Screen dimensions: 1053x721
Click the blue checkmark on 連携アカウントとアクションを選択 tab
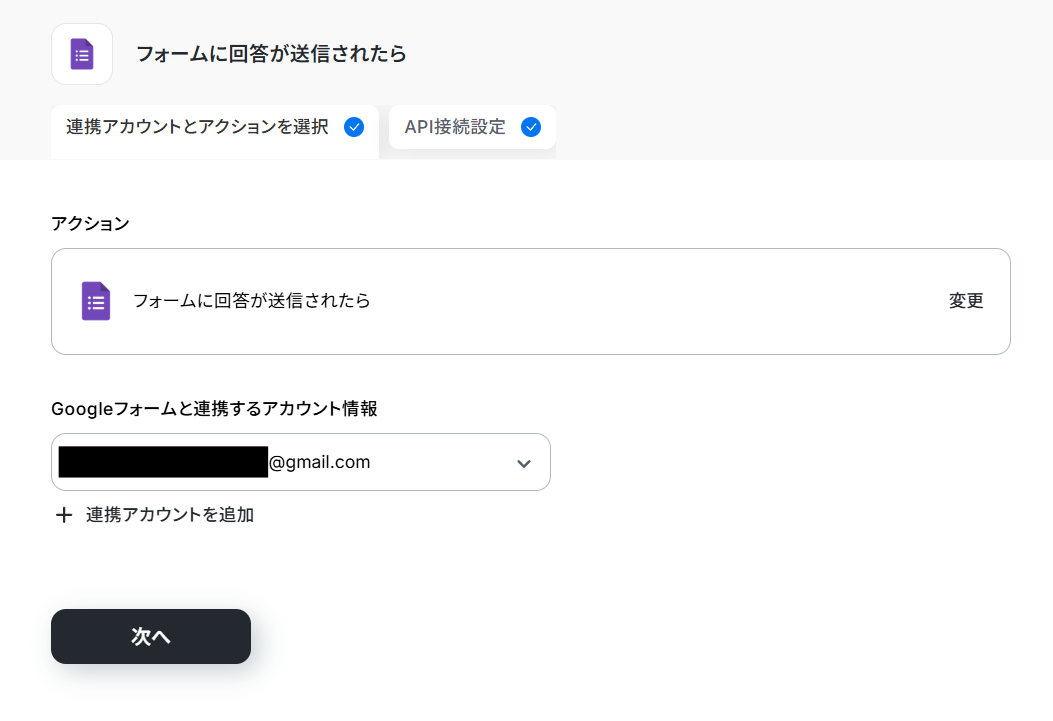[x=353, y=127]
